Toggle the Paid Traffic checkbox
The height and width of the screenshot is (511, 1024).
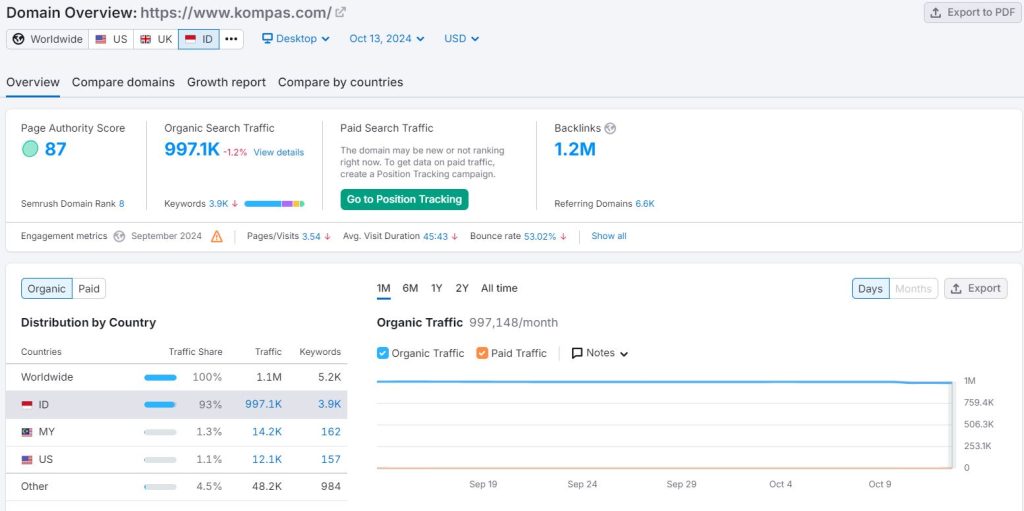point(482,354)
